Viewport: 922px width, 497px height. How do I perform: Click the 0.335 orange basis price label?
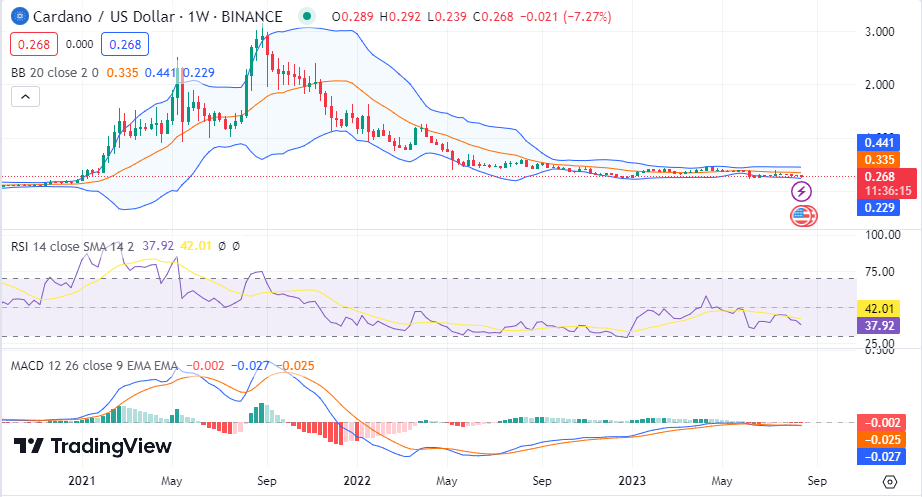point(878,159)
